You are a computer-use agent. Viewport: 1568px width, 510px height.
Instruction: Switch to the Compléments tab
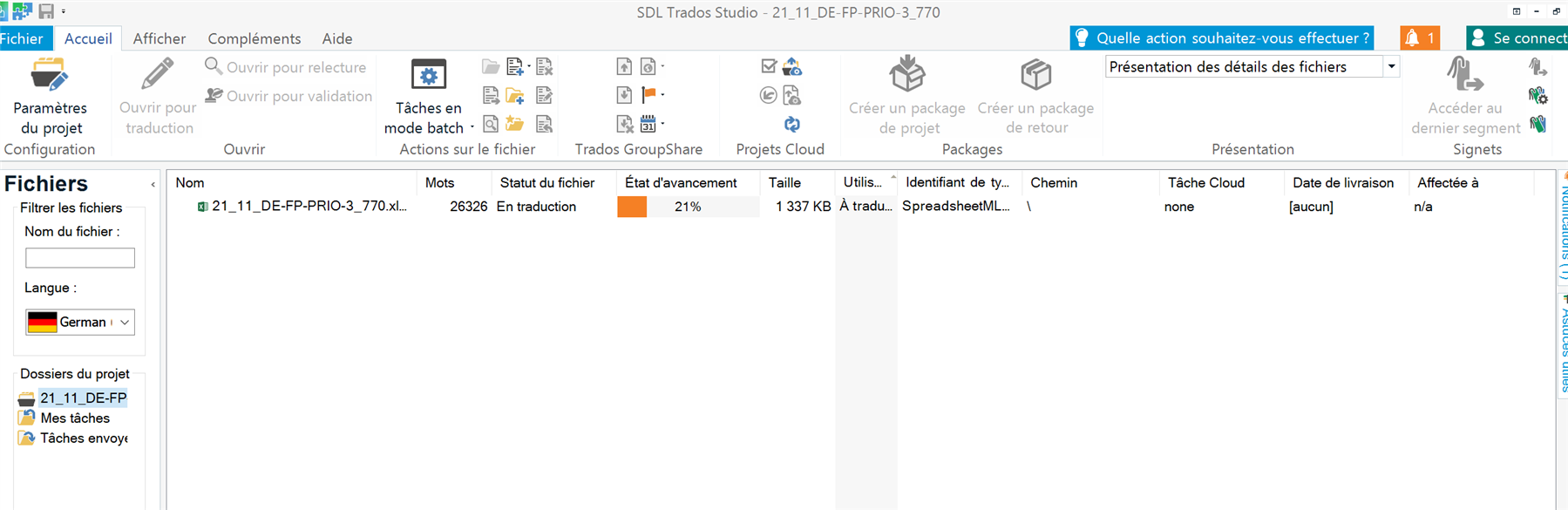point(255,38)
